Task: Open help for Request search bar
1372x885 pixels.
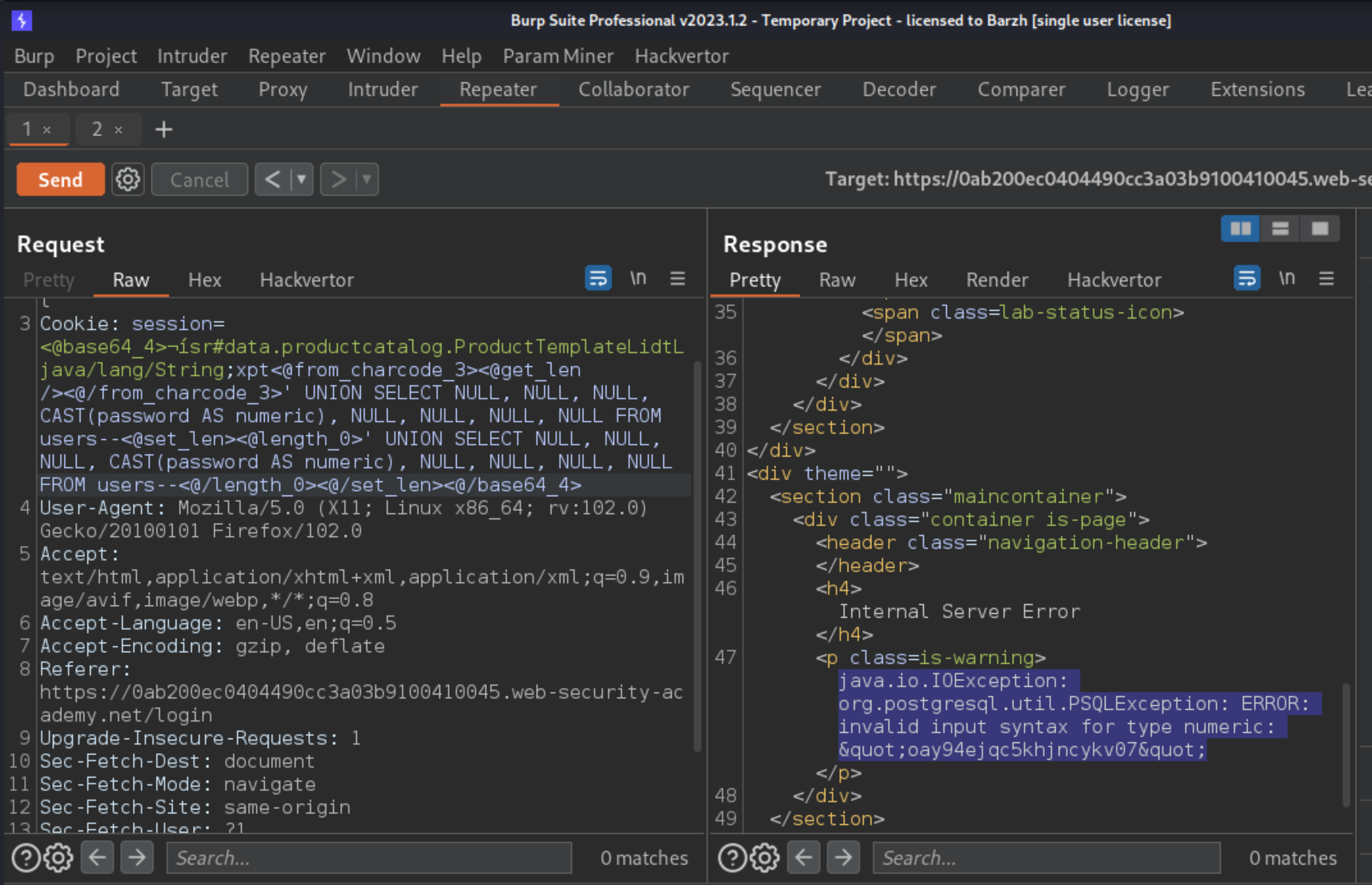Action: 26,858
